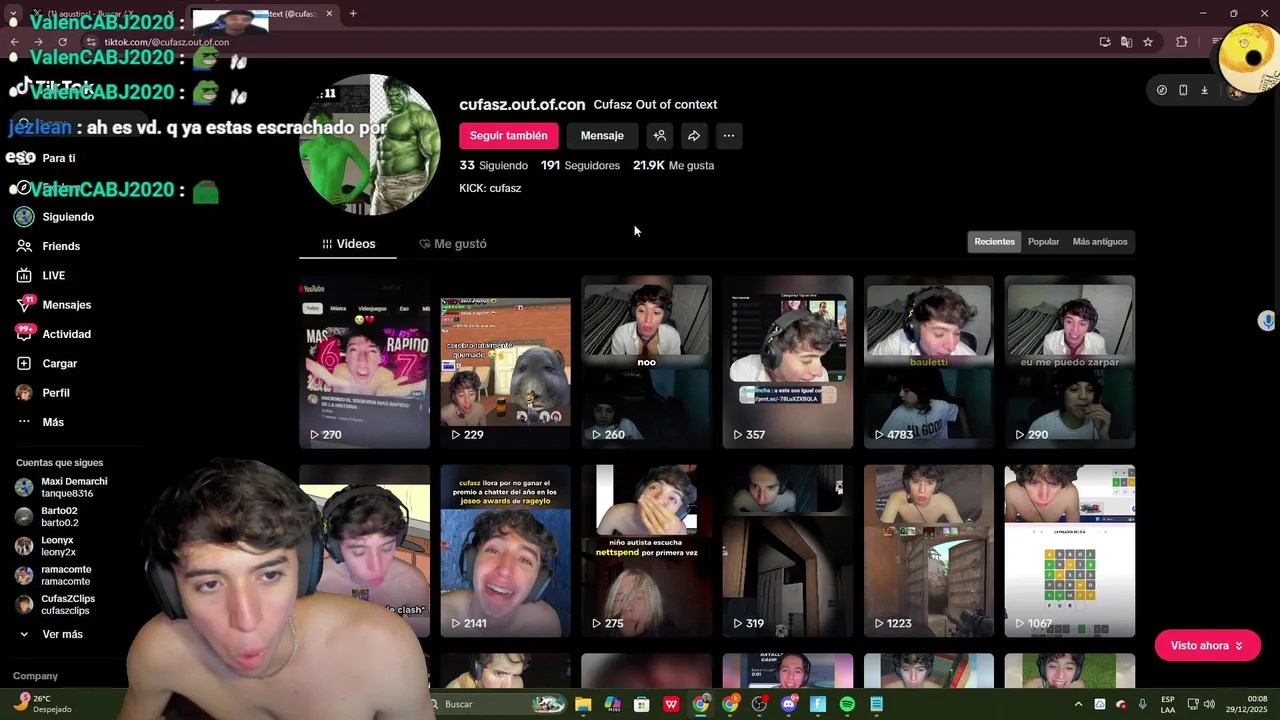Bookmark this page with the star icon
Viewport: 1280px width, 720px height.
1148,42
